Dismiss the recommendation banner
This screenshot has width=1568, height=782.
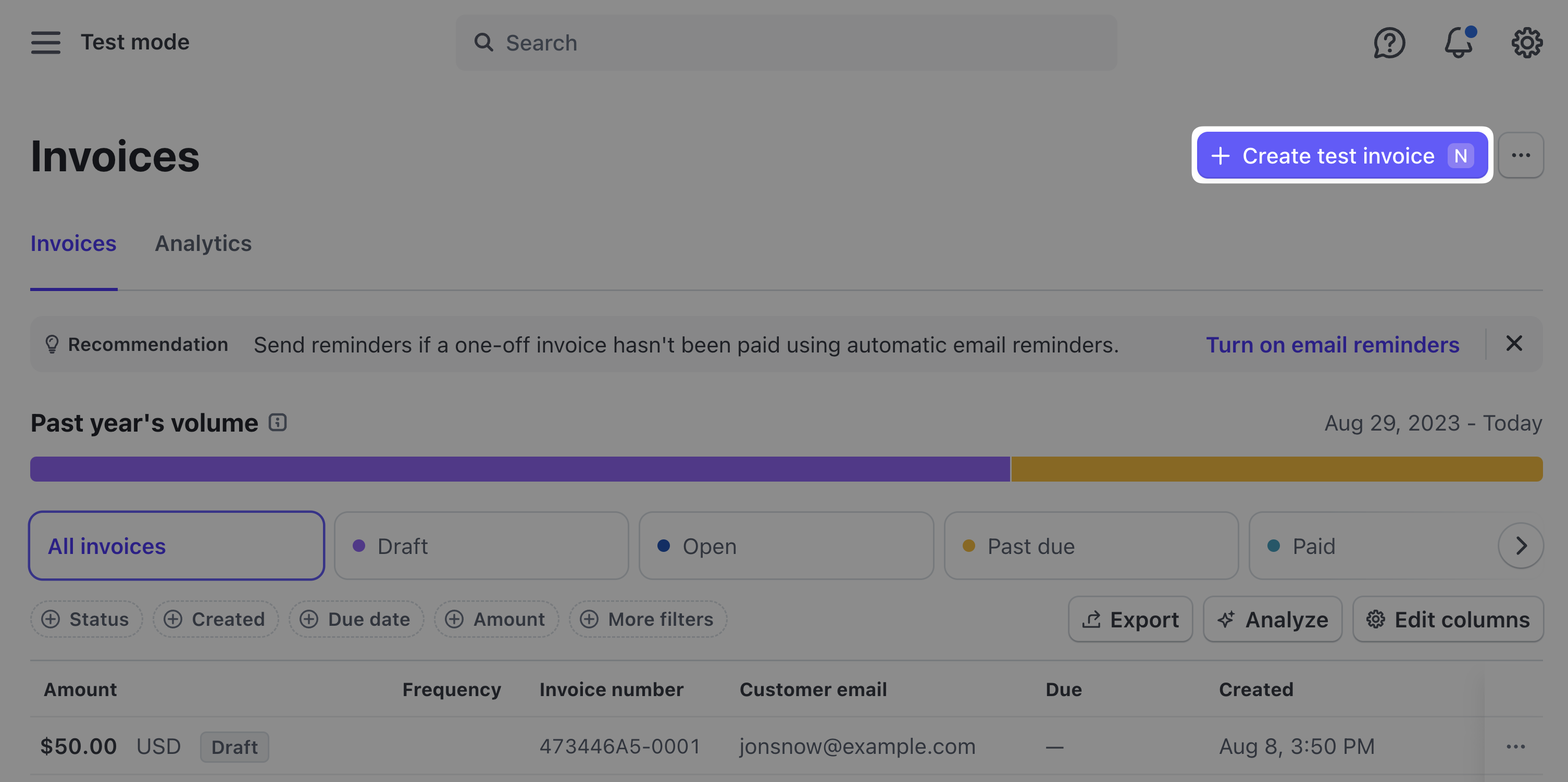1514,344
